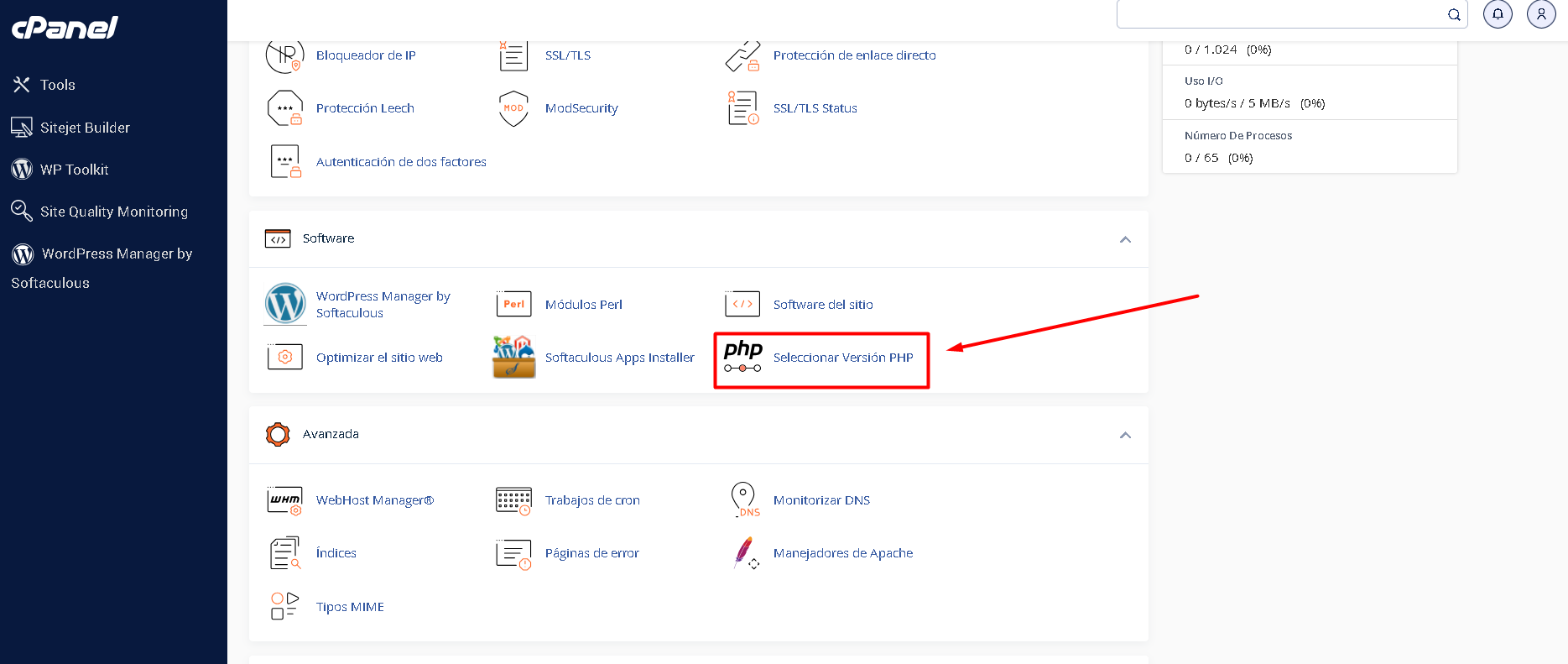The width and height of the screenshot is (1568, 664).
Task: Click the SSL/TLS Status icon
Action: [x=742, y=108]
